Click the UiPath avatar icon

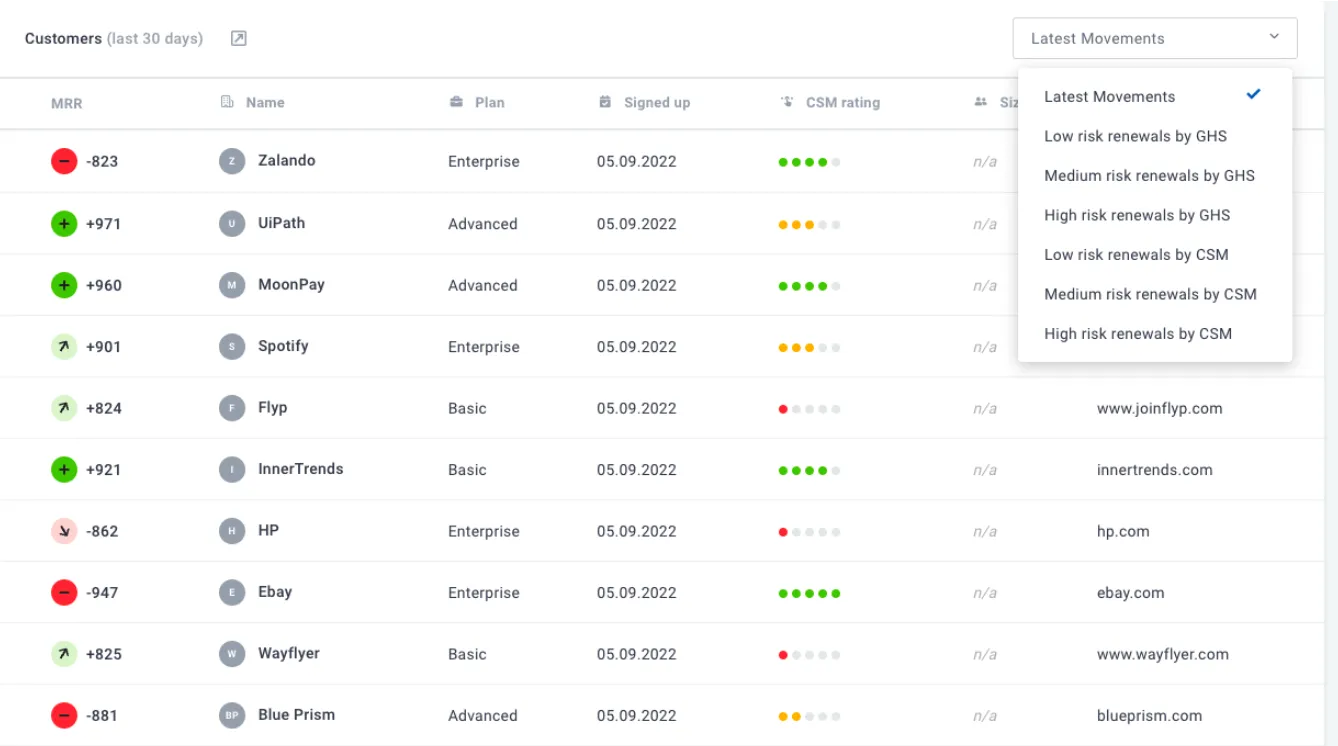coord(232,224)
